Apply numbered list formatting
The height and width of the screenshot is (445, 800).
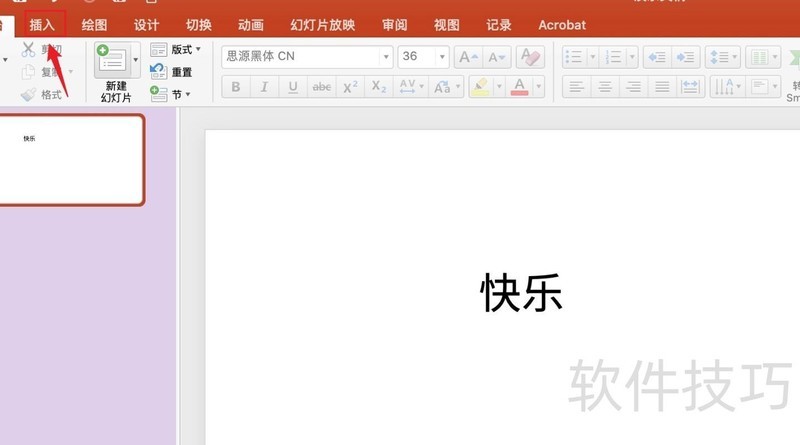[614, 57]
